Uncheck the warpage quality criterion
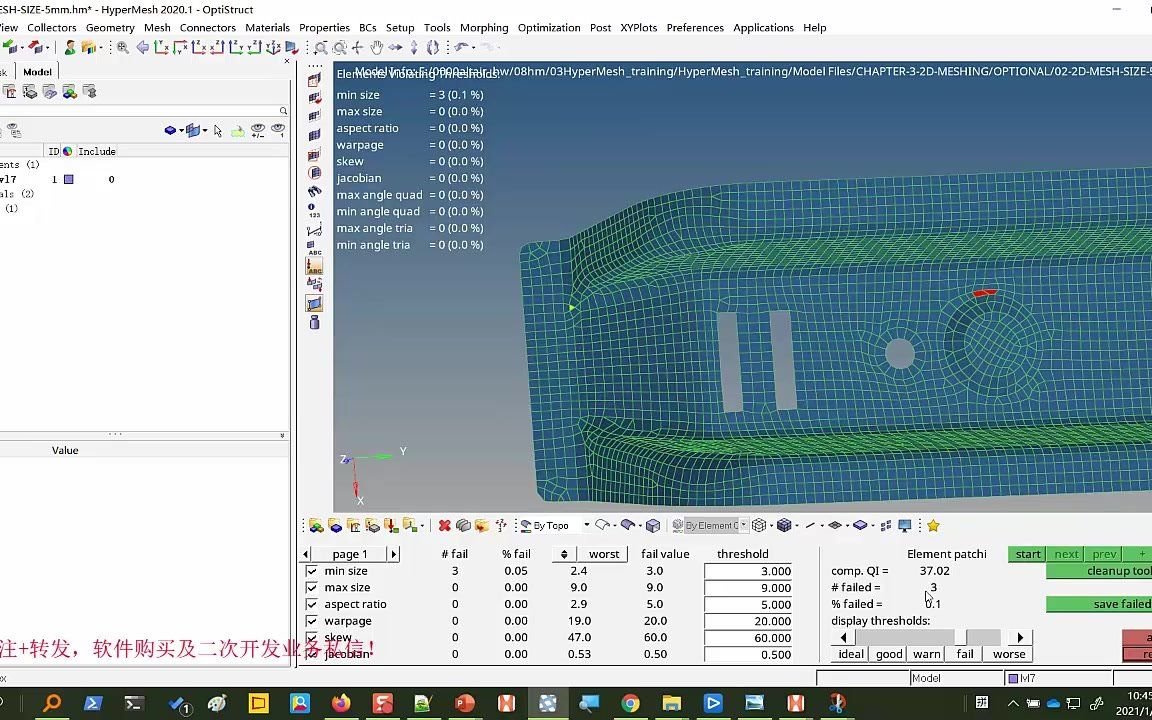Image resolution: width=1152 pixels, height=720 pixels. coord(313,620)
